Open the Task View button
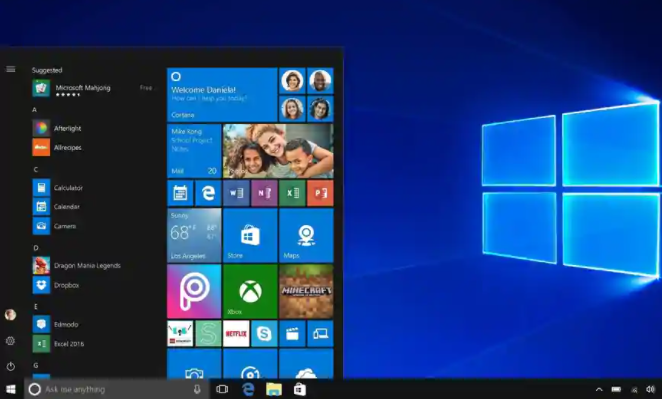 tap(222, 389)
